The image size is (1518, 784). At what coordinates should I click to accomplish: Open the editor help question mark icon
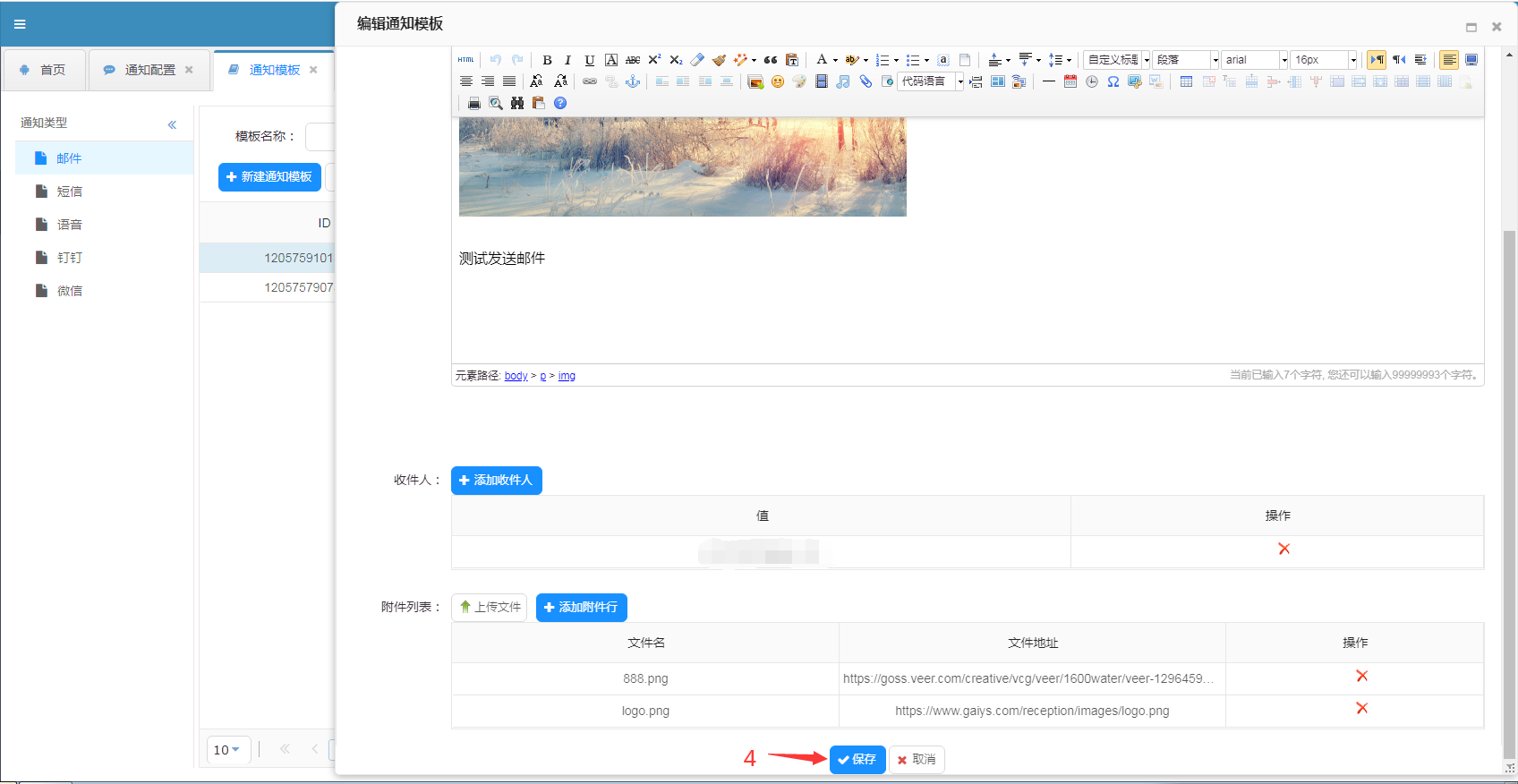(x=560, y=103)
